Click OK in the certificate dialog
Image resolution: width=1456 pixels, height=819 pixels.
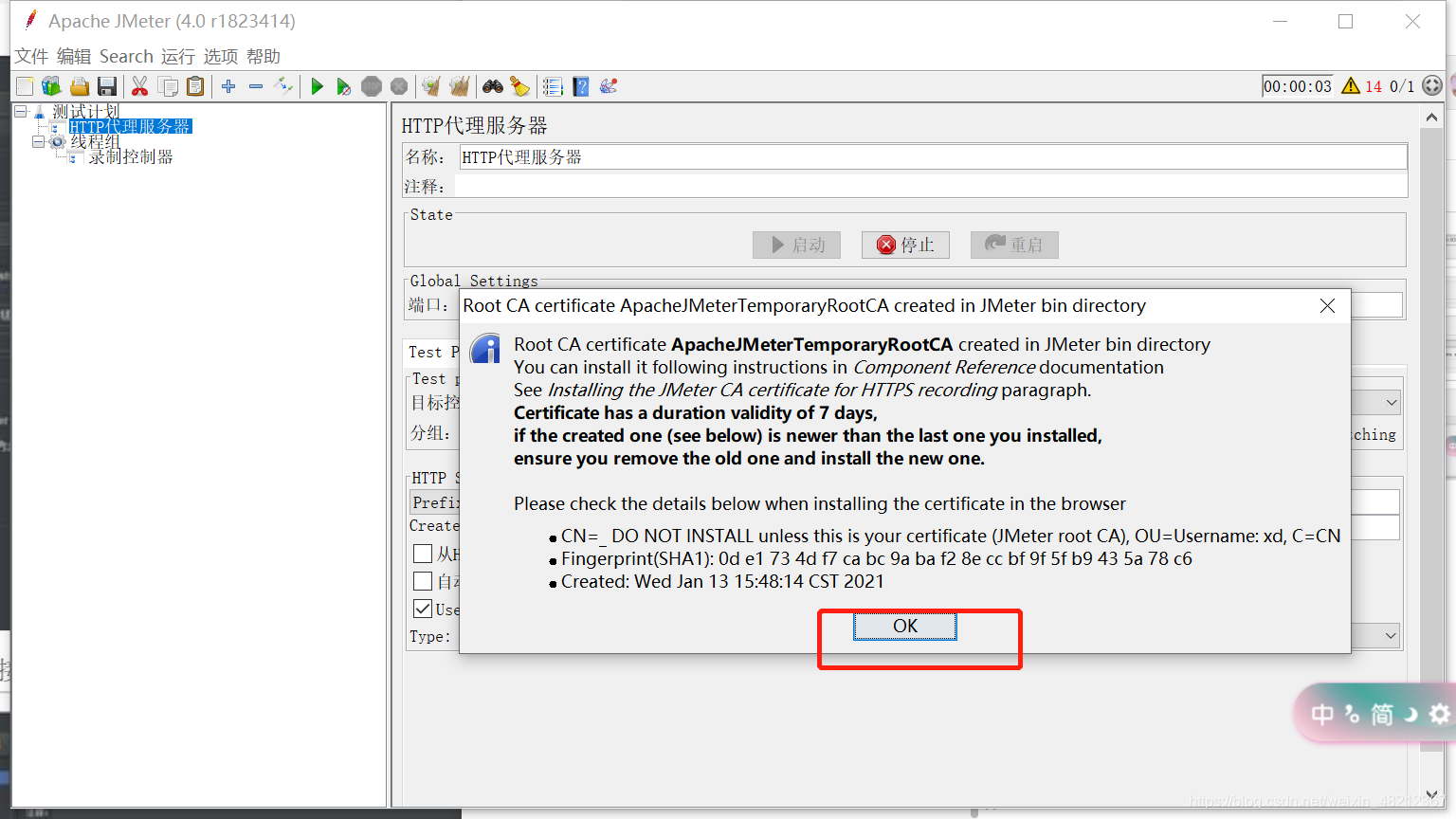tap(905, 627)
